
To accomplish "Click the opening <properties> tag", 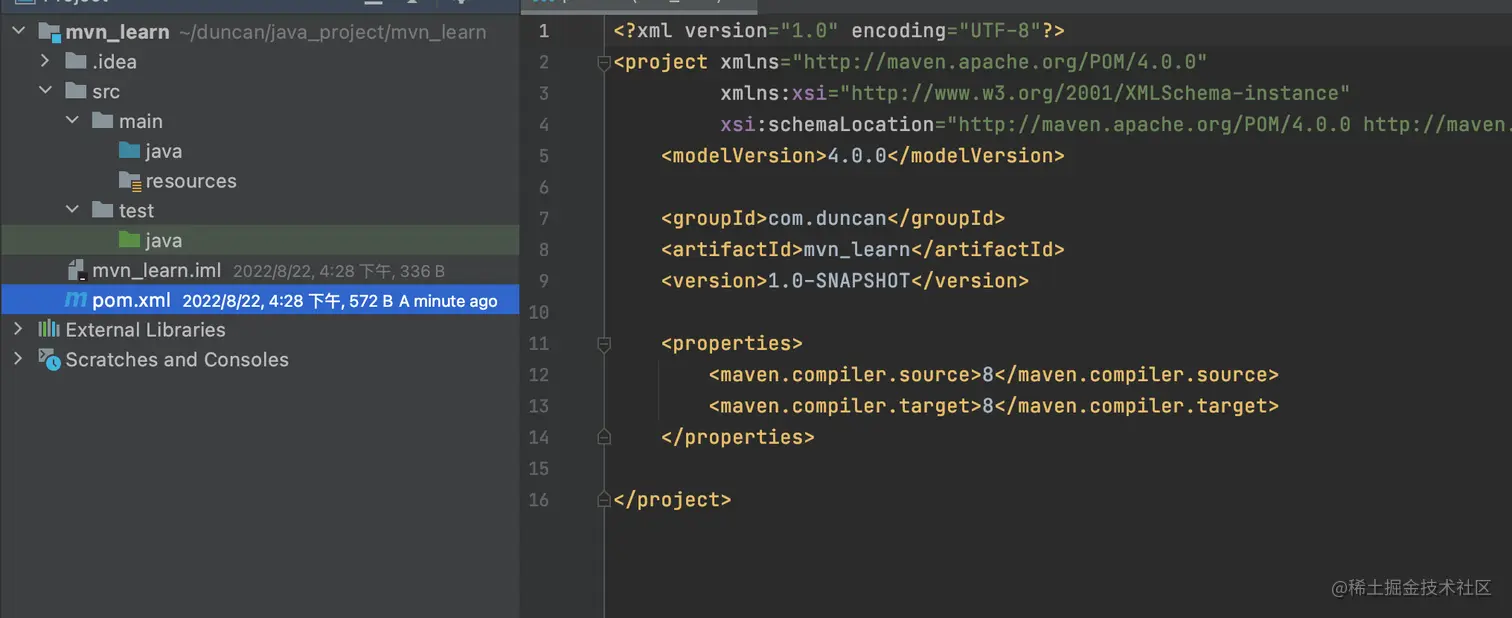I will [732, 344].
